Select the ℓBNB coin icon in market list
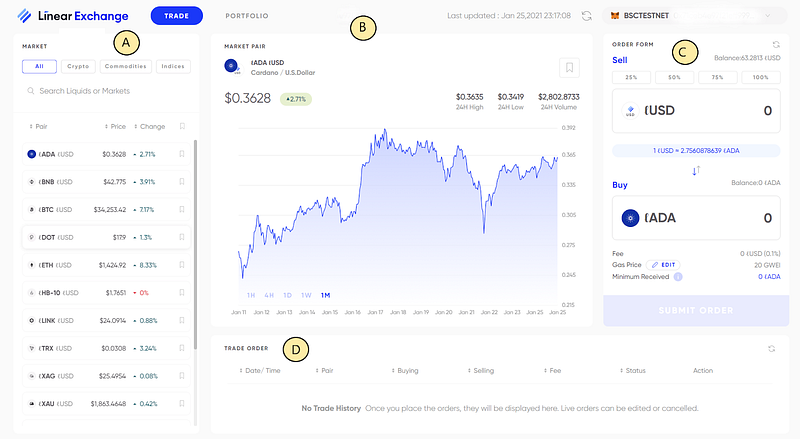This screenshot has height=439, width=800. pos(32,182)
